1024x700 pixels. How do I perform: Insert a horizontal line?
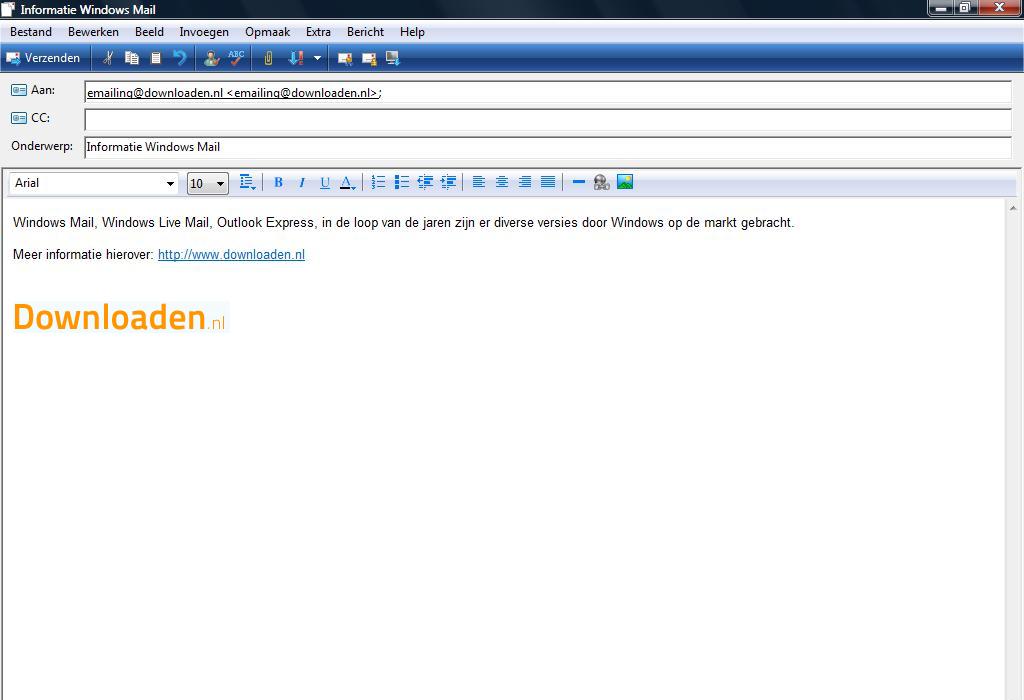click(579, 182)
